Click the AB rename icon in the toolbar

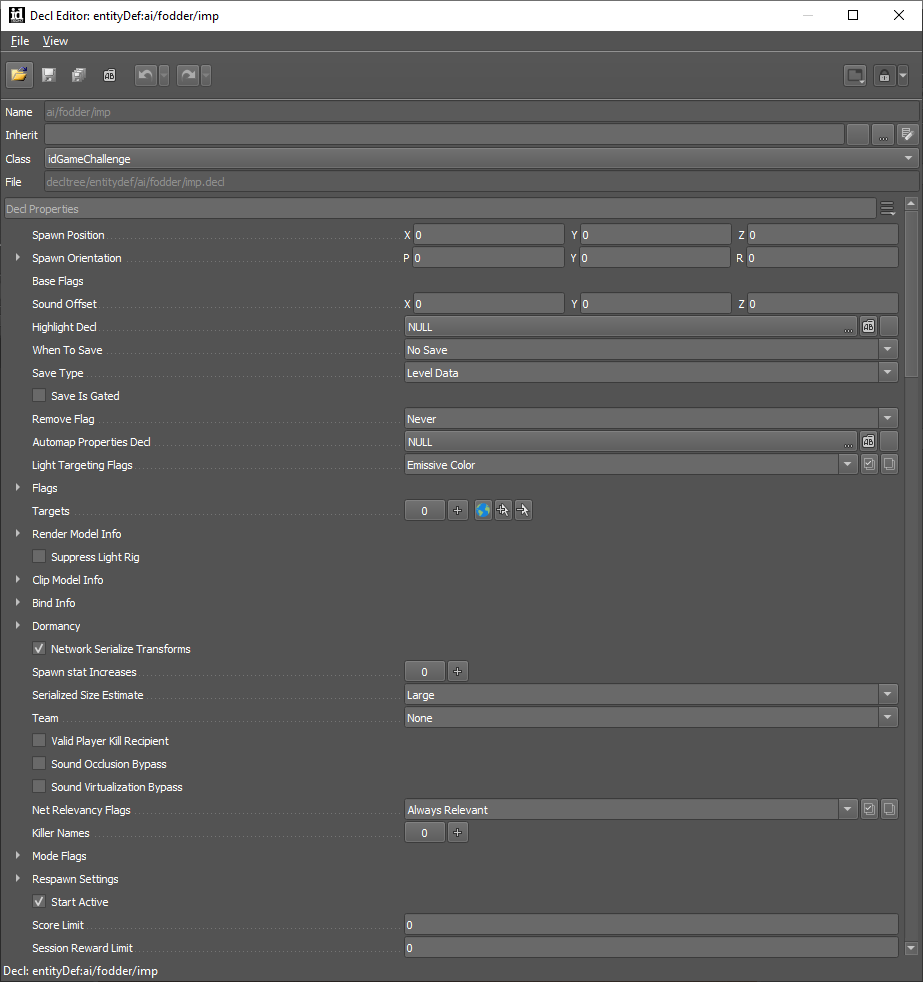pos(110,75)
